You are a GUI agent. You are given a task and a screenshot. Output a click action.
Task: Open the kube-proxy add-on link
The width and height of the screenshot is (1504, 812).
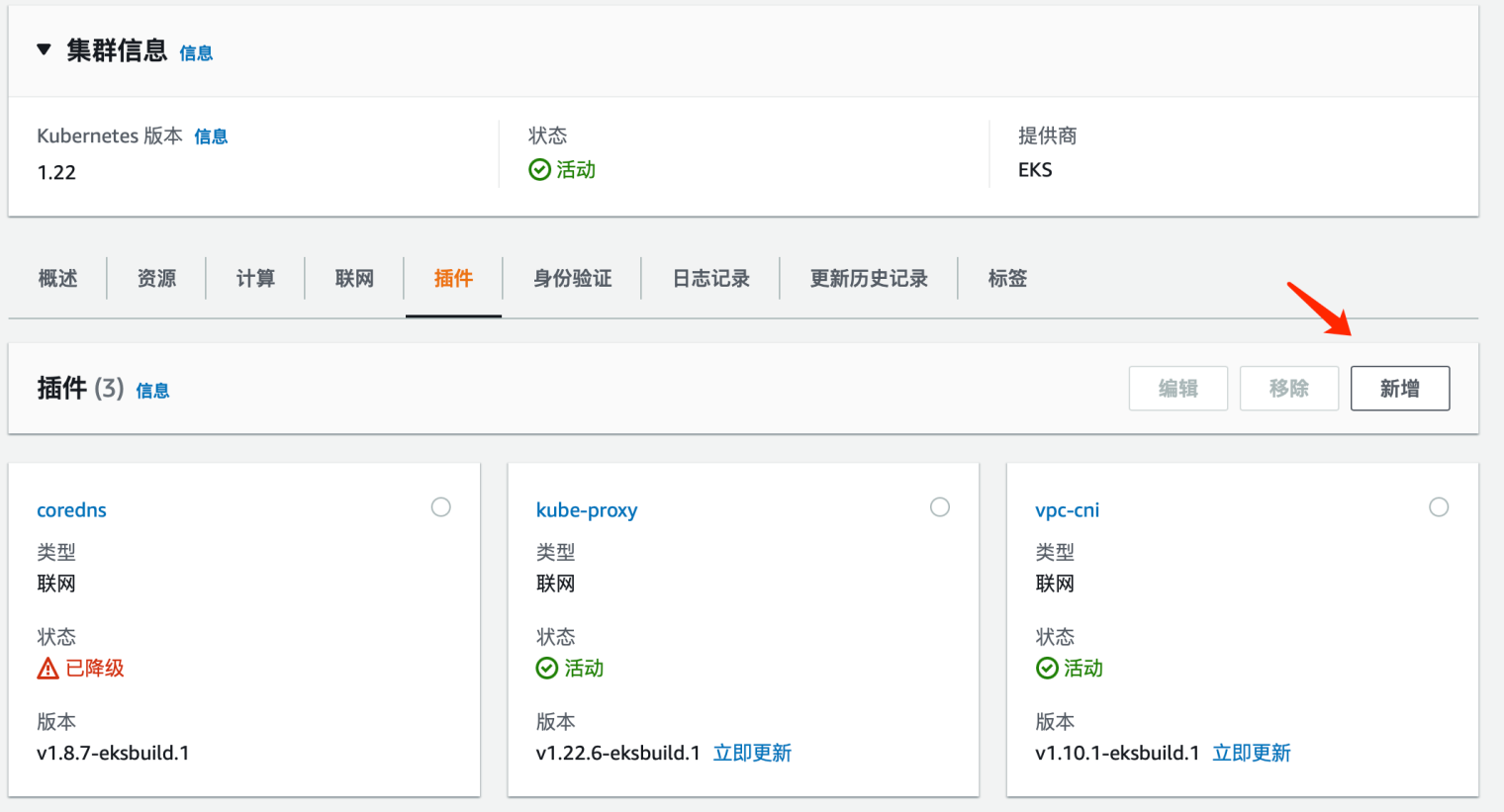click(x=587, y=510)
